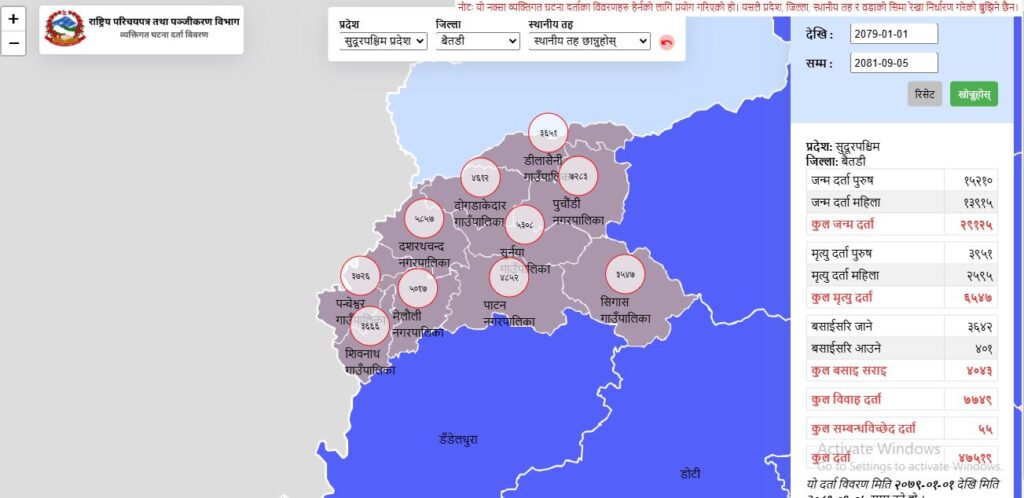Select the पन्चेश्वर गाउँपालिका count circle
This screenshot has height=498, width=1024.
(x=360, y=275)
